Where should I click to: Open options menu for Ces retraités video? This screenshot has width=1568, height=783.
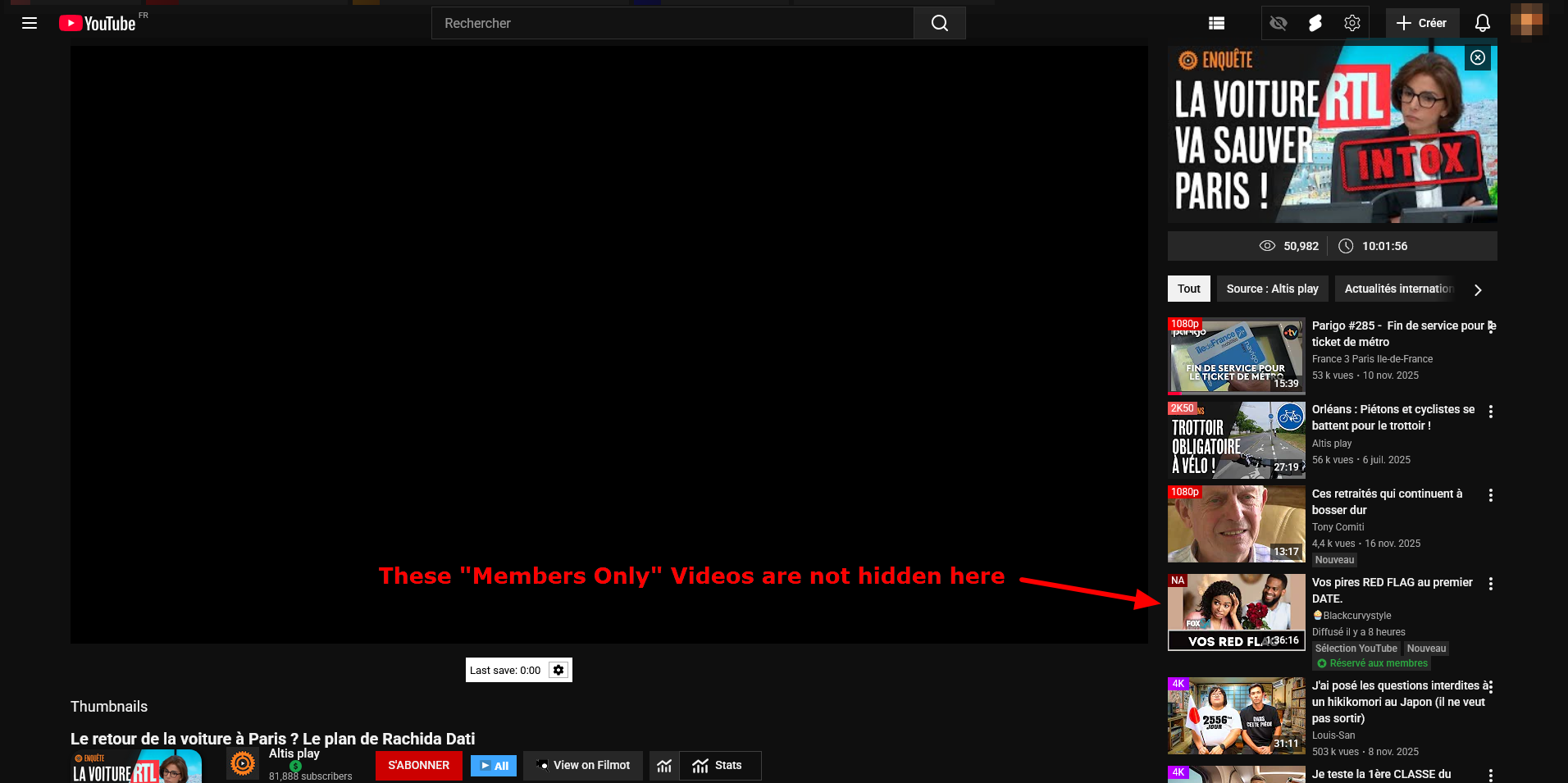pyautogui.click(x=1490, y=495)
